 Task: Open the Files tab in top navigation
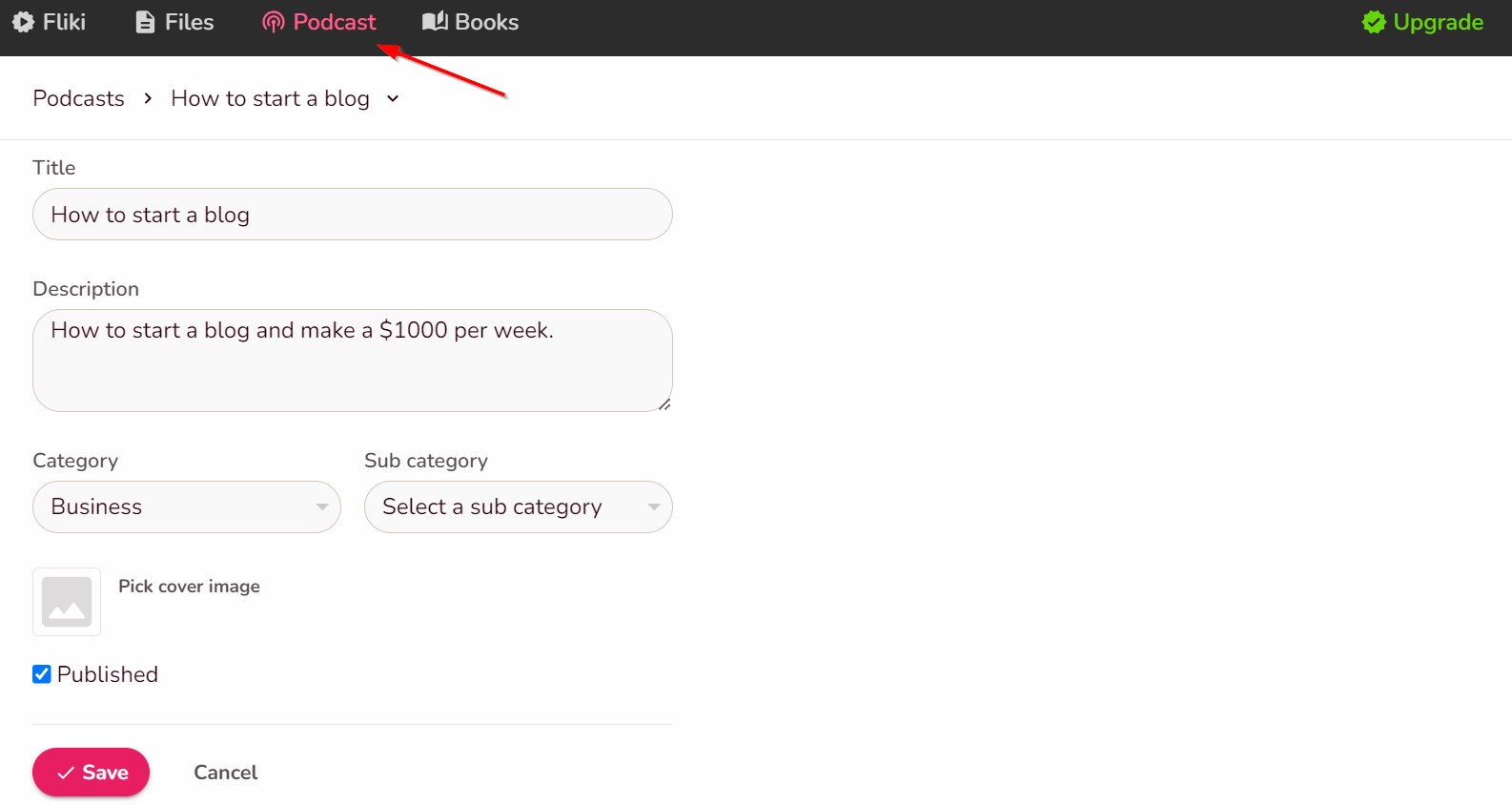[x=188, y=22]
